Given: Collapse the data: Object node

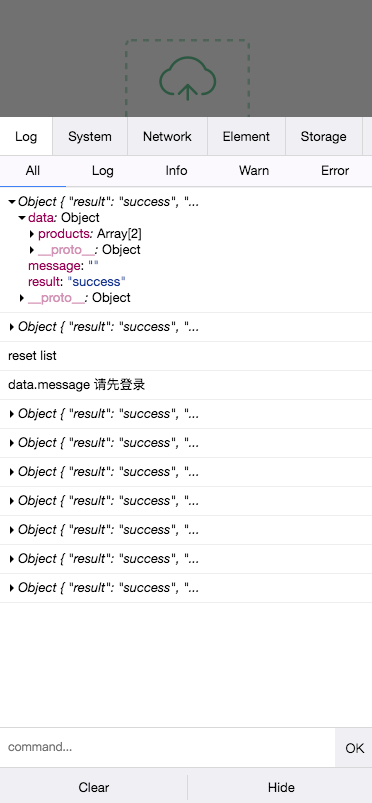Looking at the screenshot, I should 22,218.
